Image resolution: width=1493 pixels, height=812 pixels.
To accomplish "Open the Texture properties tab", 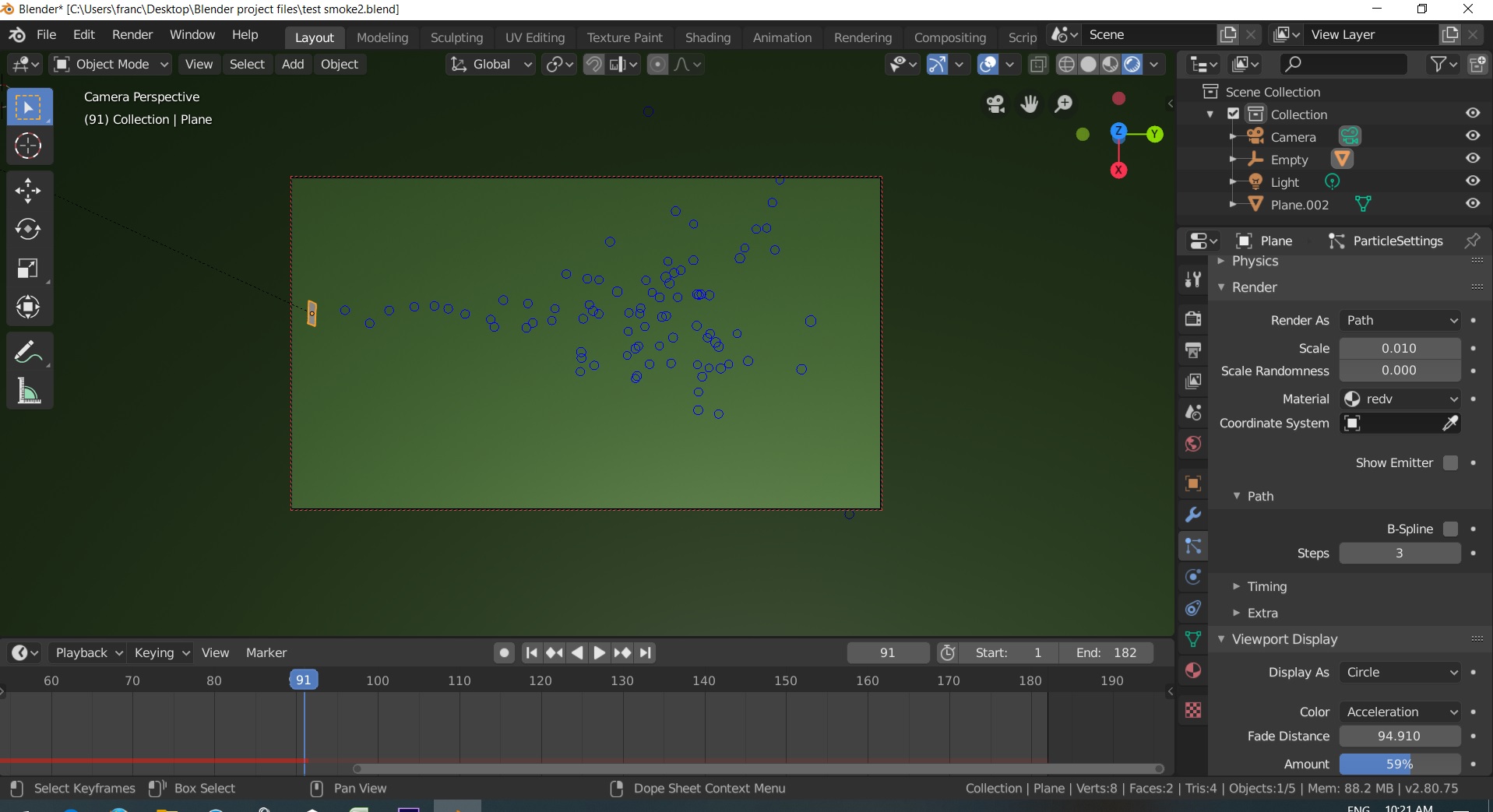I will point(1193,710).
